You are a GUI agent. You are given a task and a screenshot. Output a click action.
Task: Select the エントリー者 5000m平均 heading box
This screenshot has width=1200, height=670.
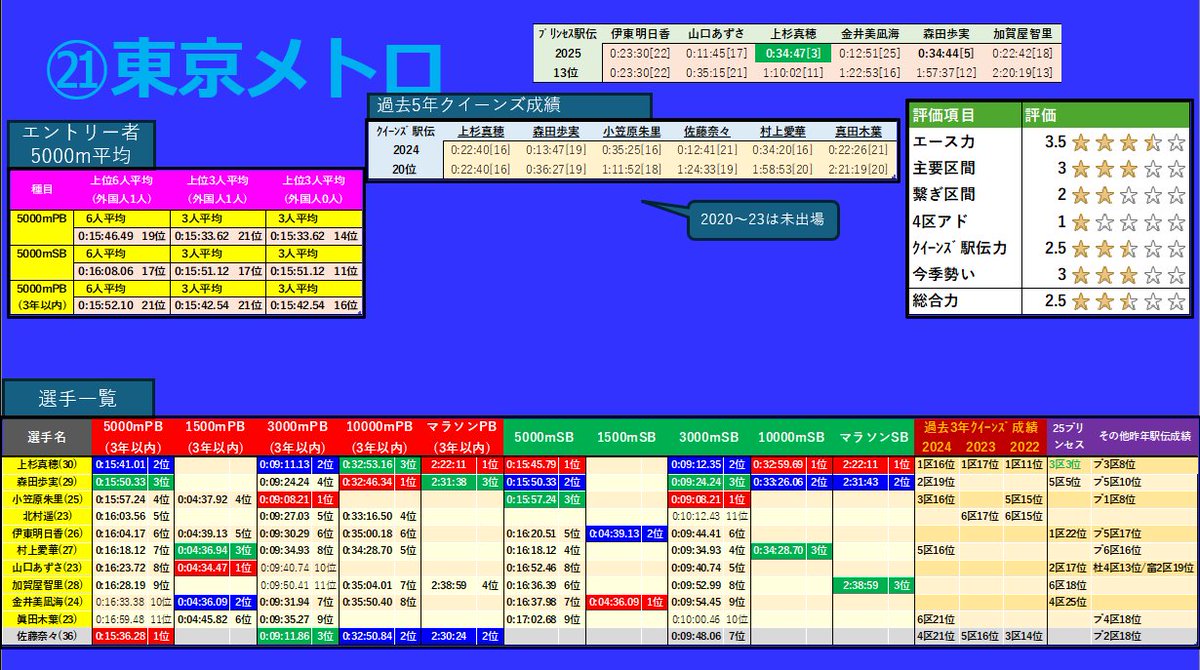click(82, 143)
